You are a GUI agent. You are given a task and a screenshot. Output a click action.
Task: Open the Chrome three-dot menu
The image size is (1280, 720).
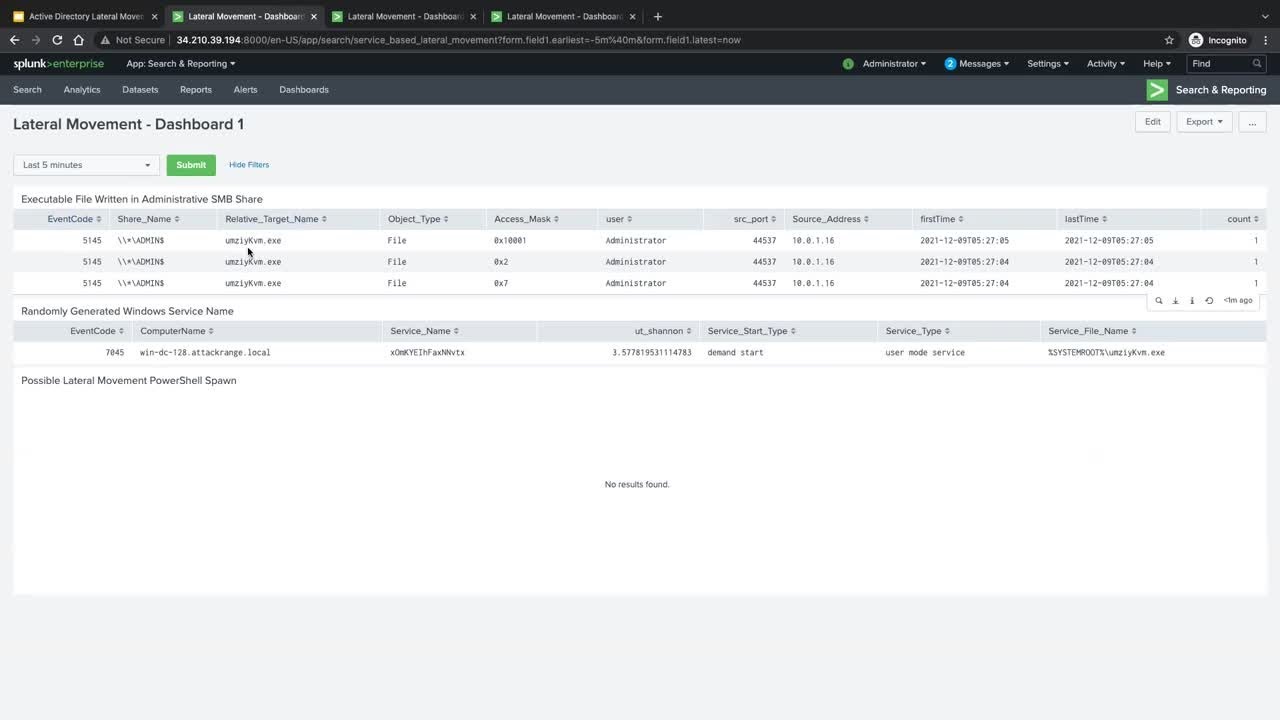point(1265,40)
